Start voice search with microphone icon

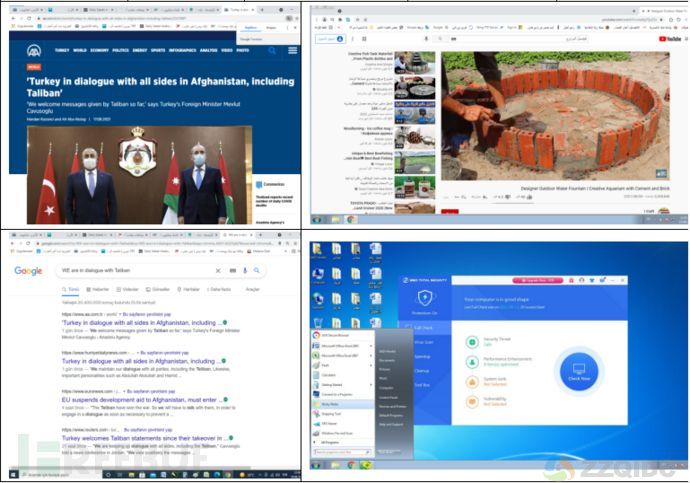tap(245, 271)
